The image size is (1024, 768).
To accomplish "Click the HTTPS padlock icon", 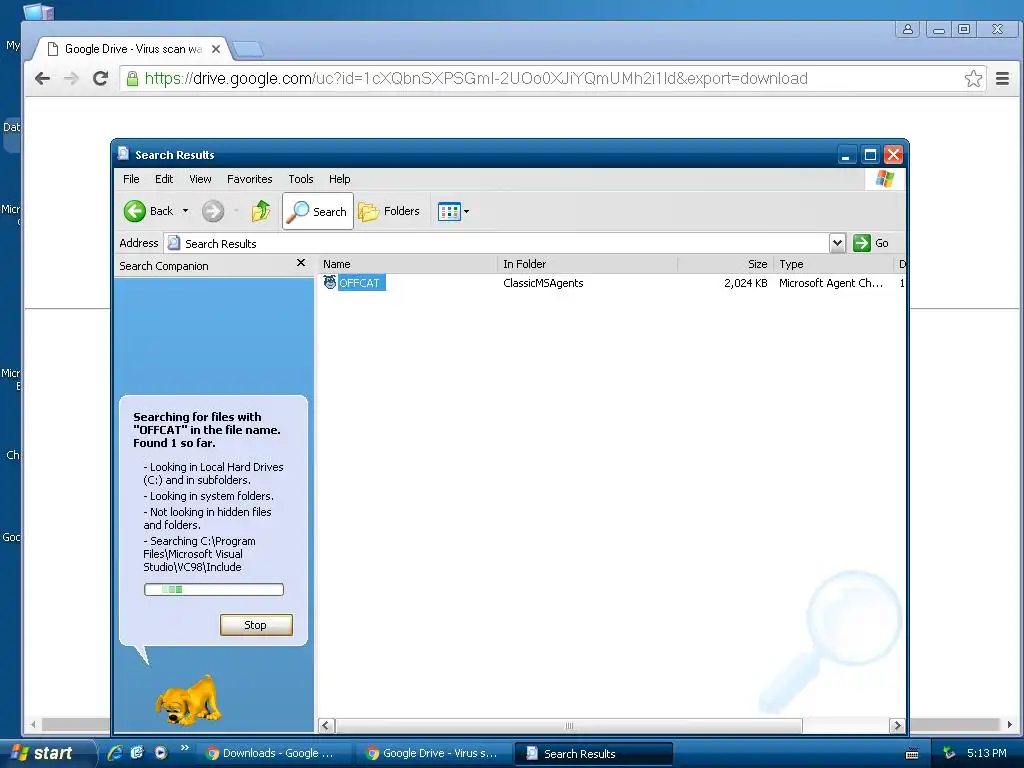I will 133,79.
